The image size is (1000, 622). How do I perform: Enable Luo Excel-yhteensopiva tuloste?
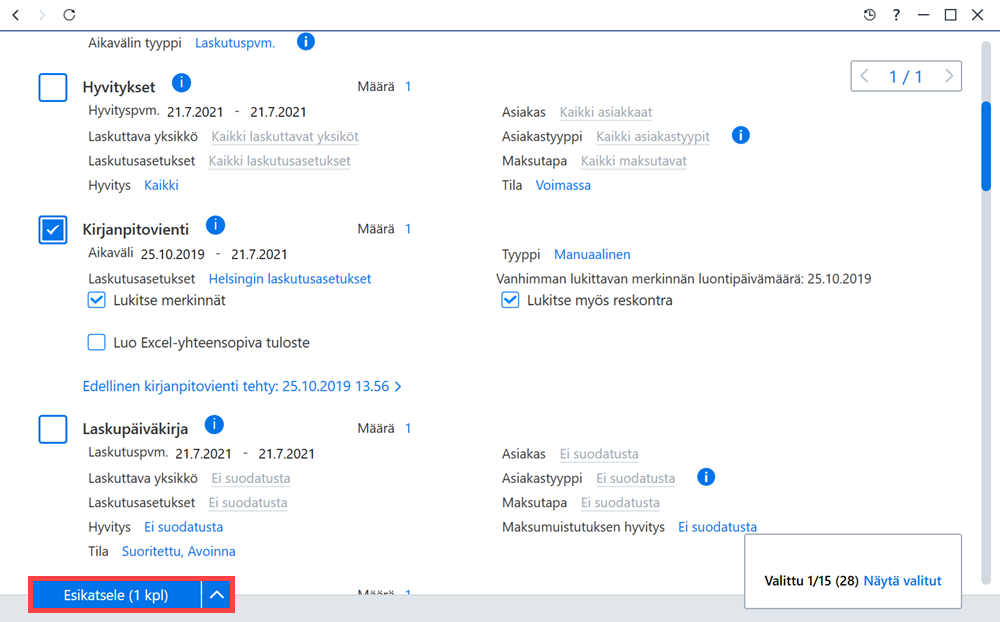(x=96, y=343)
